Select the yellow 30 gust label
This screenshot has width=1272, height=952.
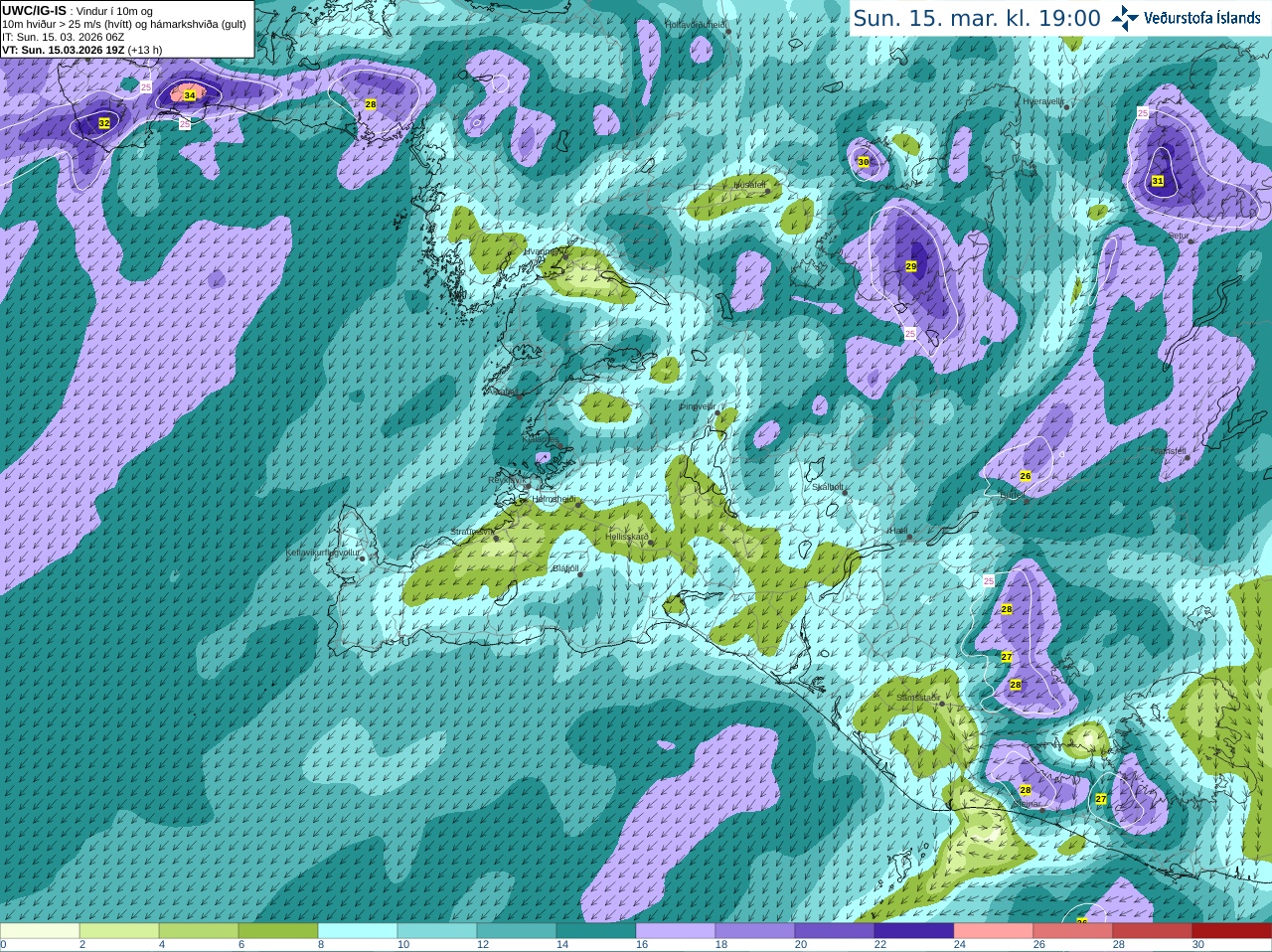click(864, 161)
